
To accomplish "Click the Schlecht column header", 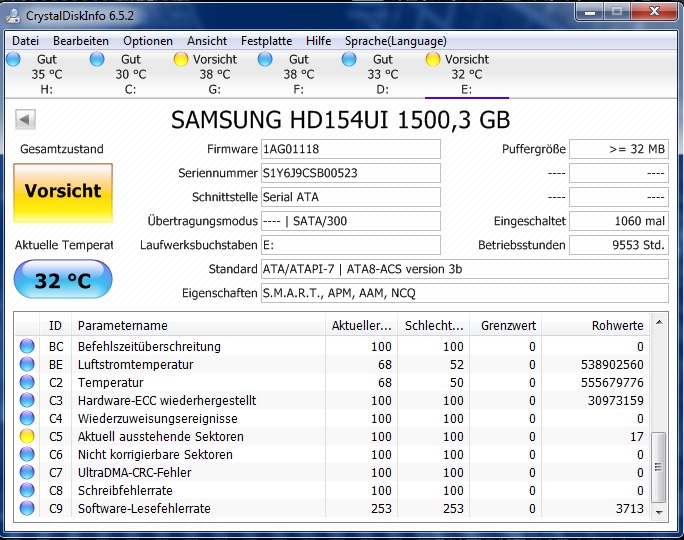I will (x=434, y=325).
